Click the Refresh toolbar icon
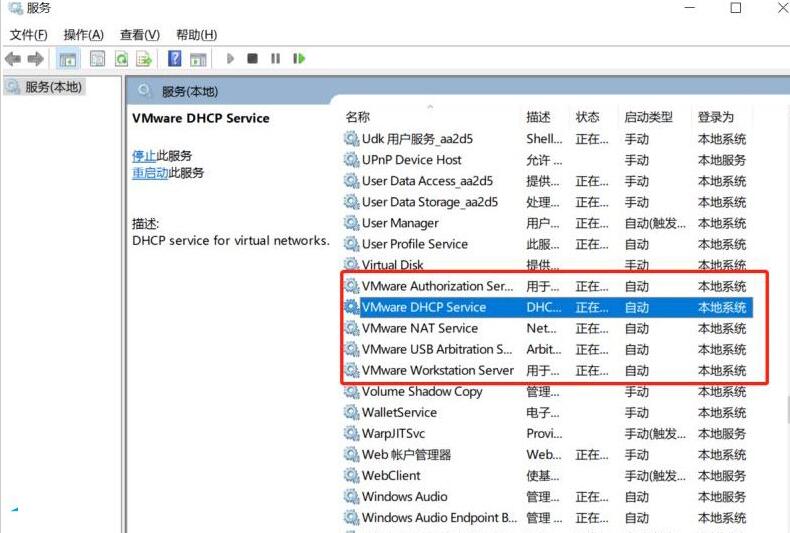790x533 pixels. coord(121,59)
